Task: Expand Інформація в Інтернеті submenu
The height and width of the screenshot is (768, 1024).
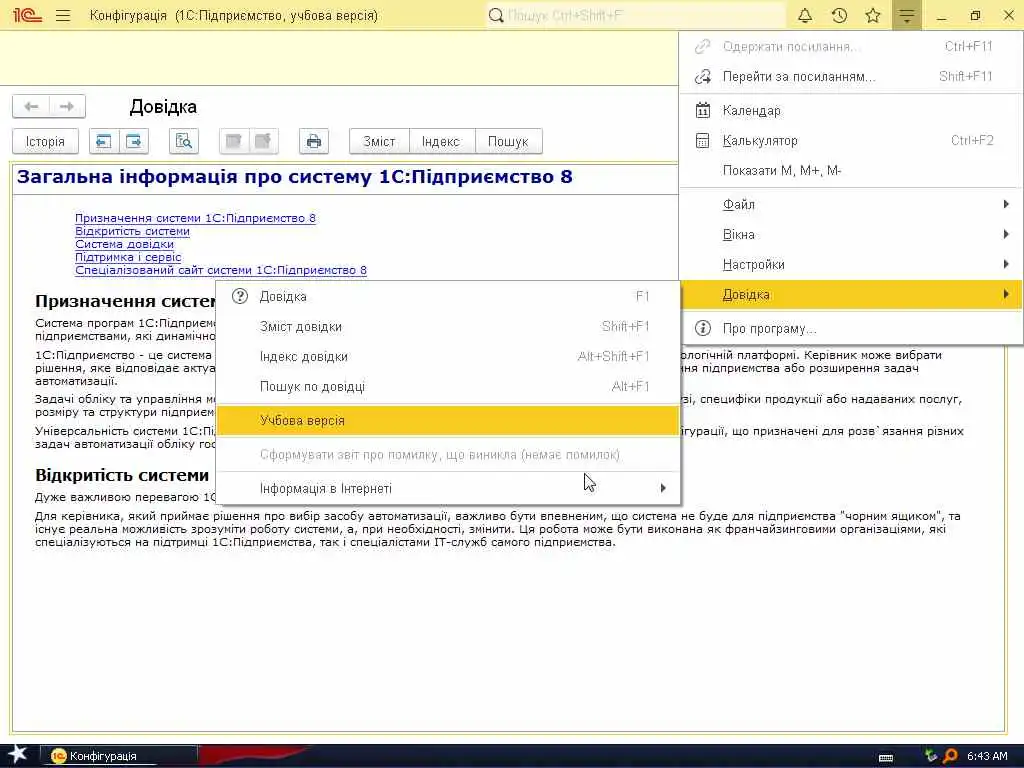Action: (x=448, y=488)
